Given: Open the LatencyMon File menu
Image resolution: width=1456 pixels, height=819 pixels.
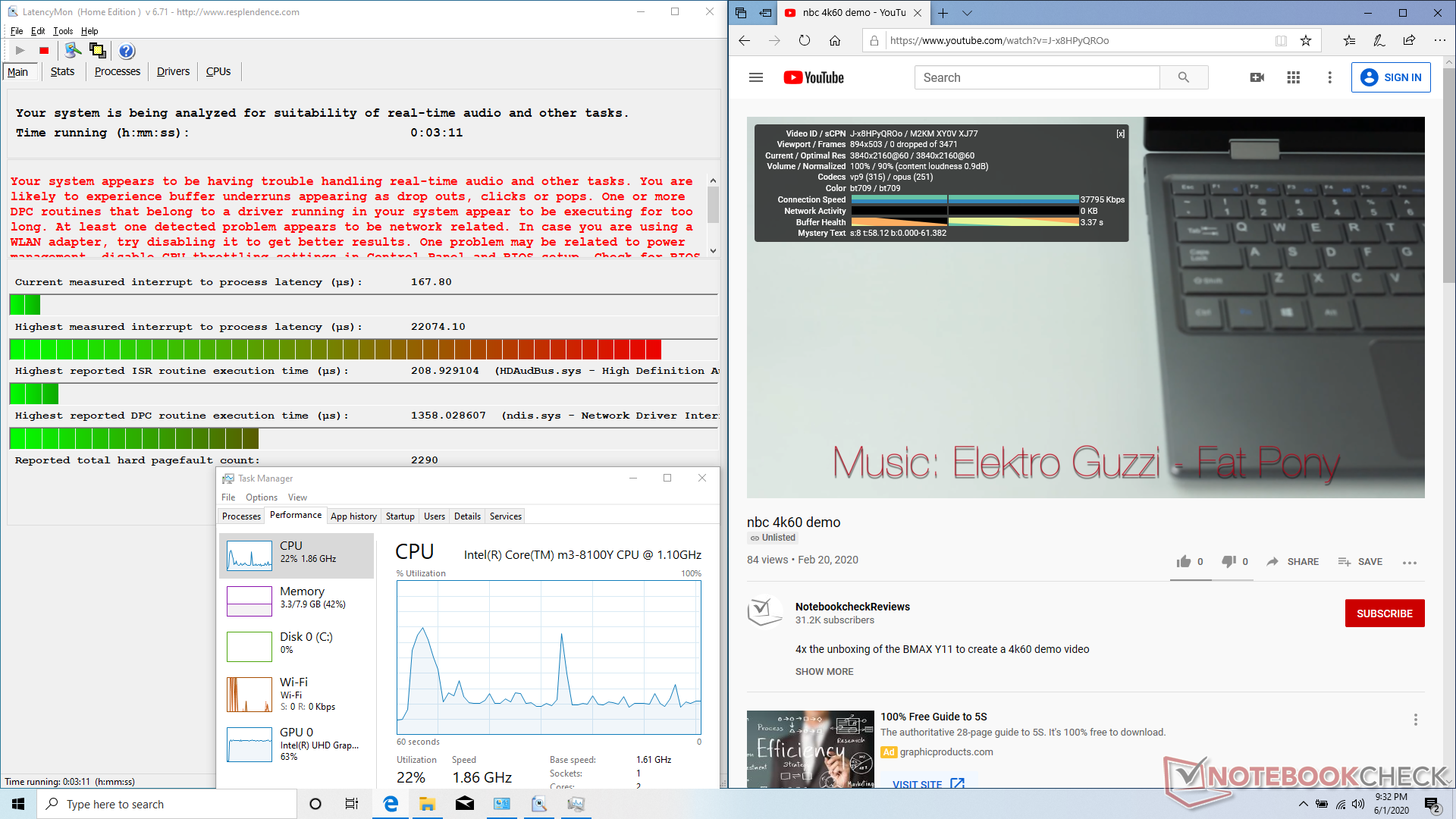Looking at the screenshot, I should pos(17,31).
